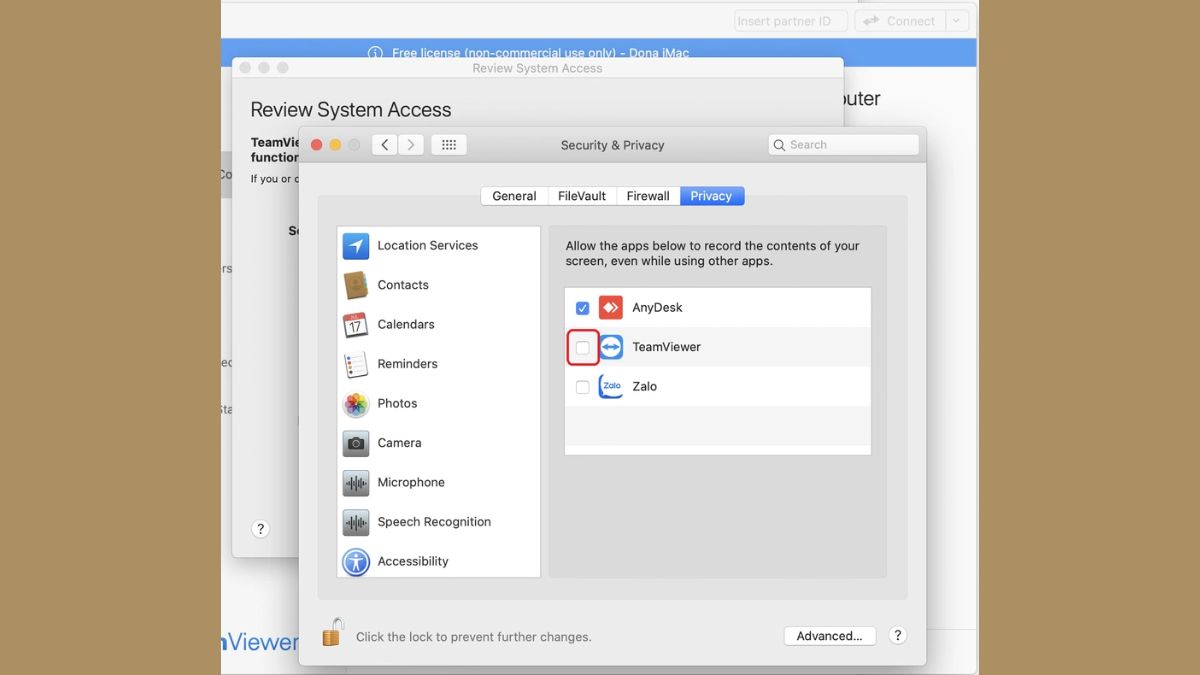Viewport: 1200px width, 675px height.
Task: Switch to the Firewall tab
Action: [x=648, y=196]
